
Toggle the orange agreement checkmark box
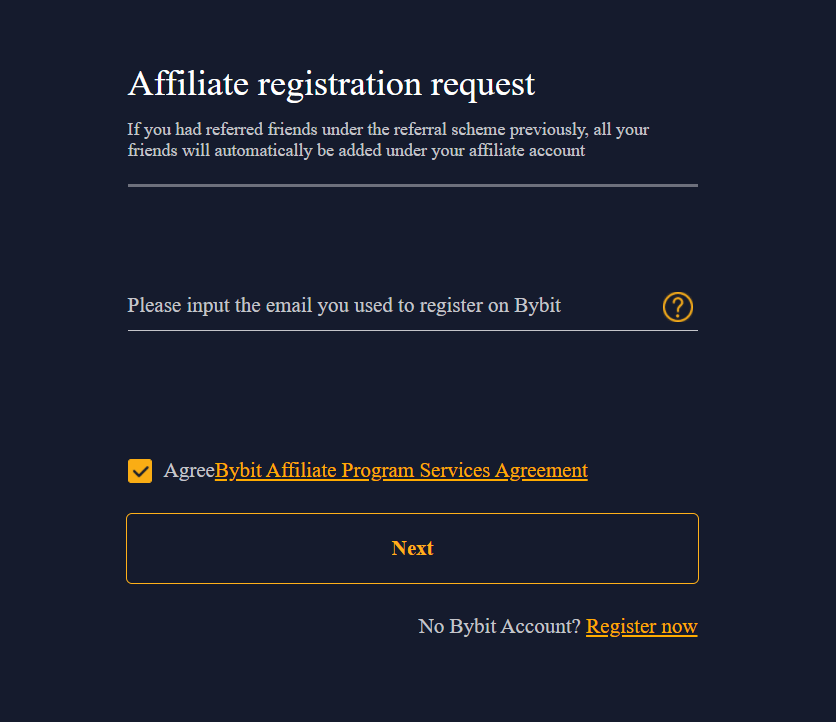coord(140,471)
